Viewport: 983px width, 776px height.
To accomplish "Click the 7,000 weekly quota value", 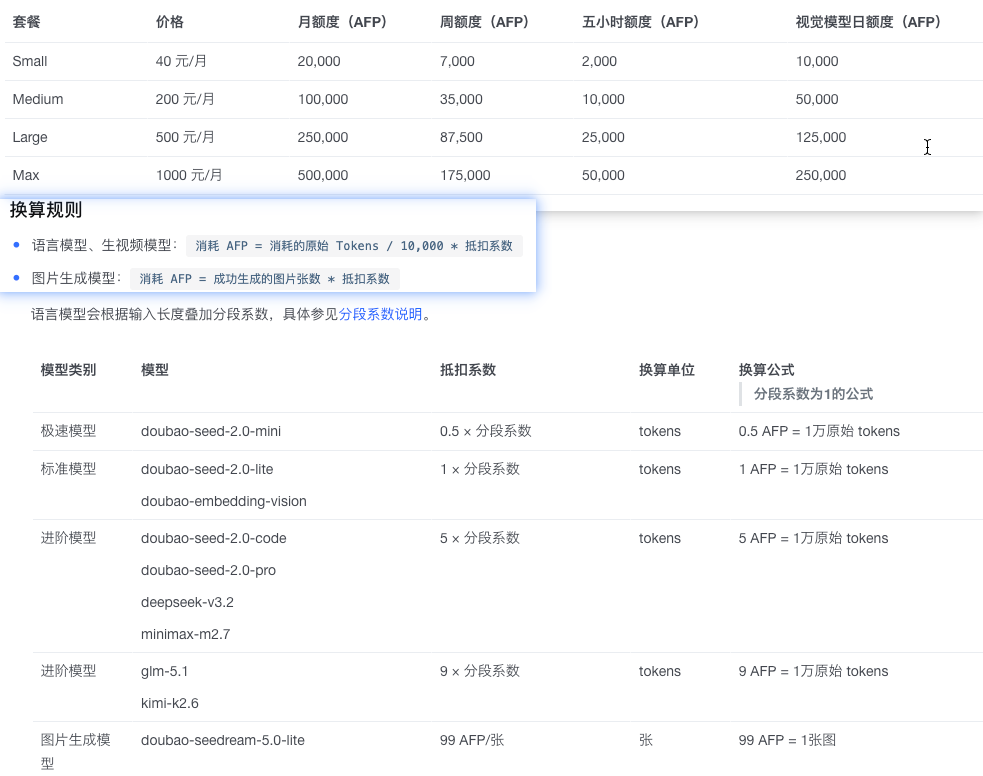I will click(457, 61).
